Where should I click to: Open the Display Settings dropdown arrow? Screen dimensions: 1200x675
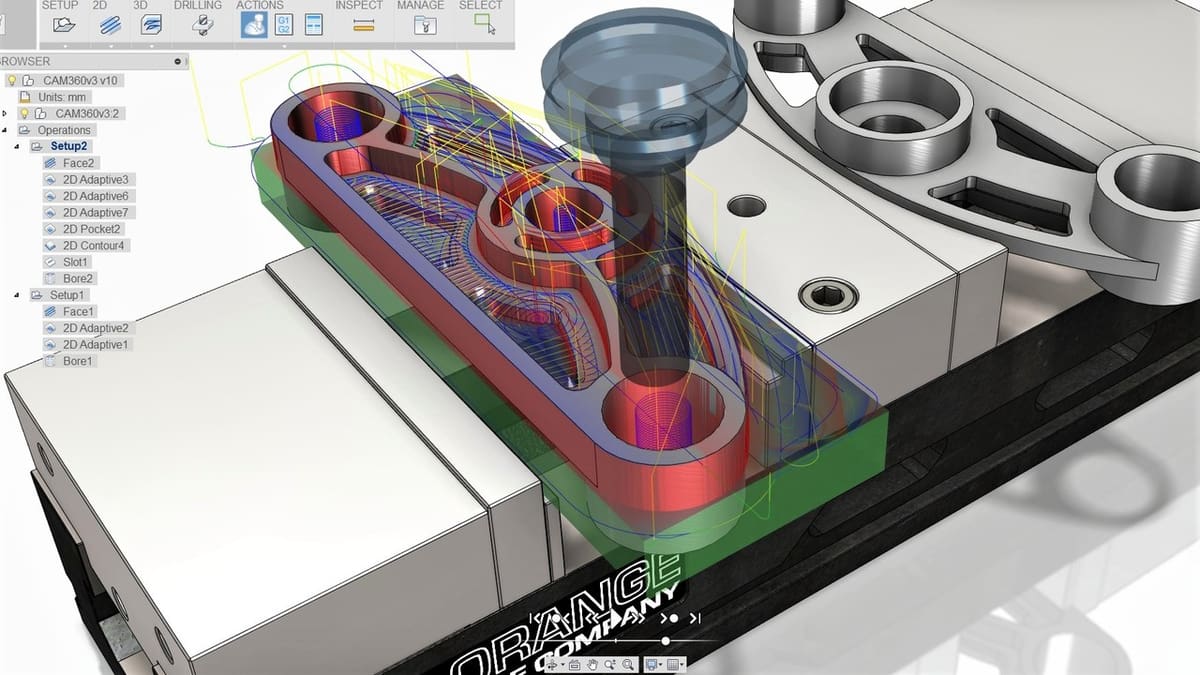(x=661, y=665)
